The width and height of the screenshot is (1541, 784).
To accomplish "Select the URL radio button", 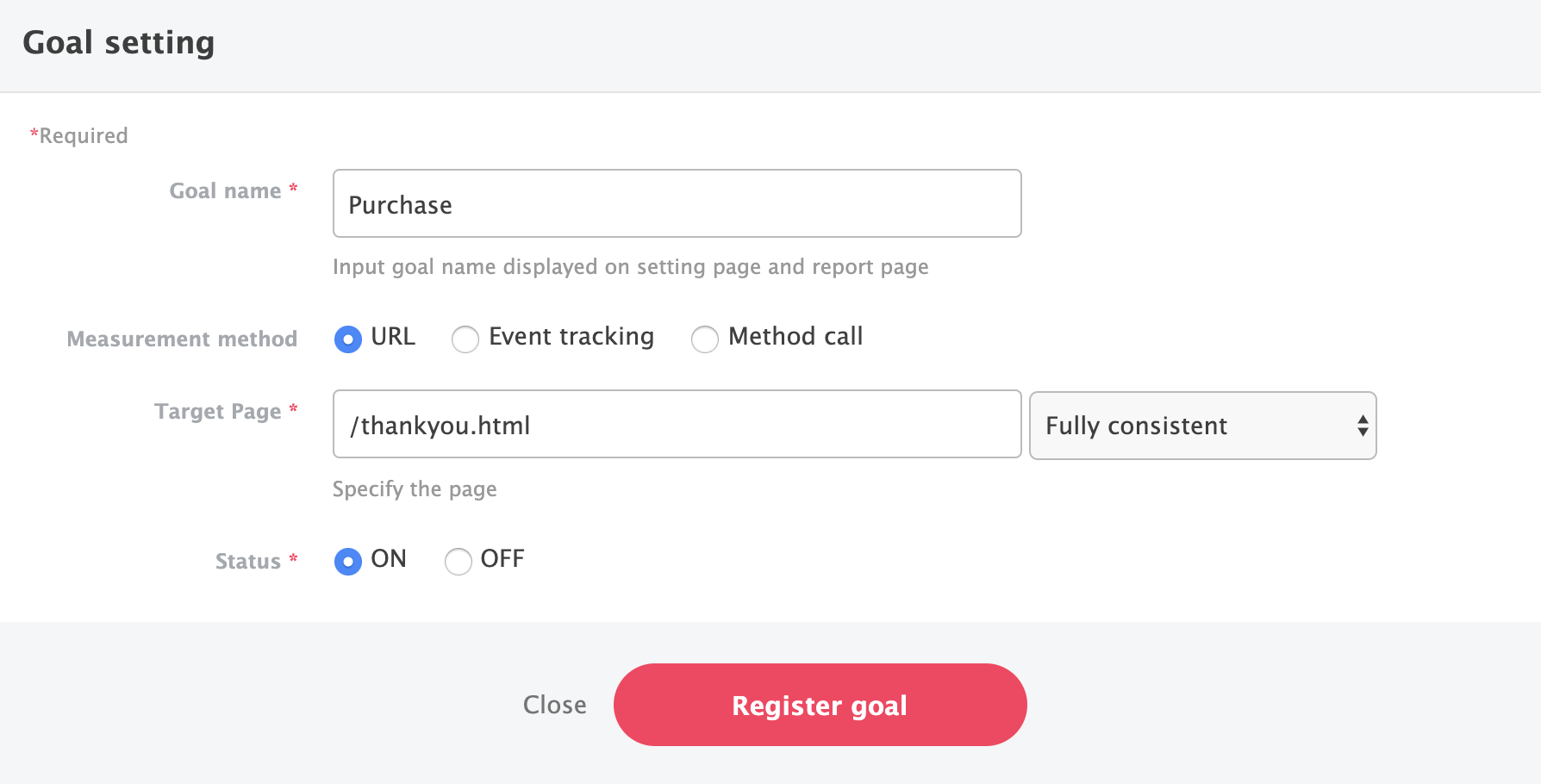I will [x=348, y=339].
